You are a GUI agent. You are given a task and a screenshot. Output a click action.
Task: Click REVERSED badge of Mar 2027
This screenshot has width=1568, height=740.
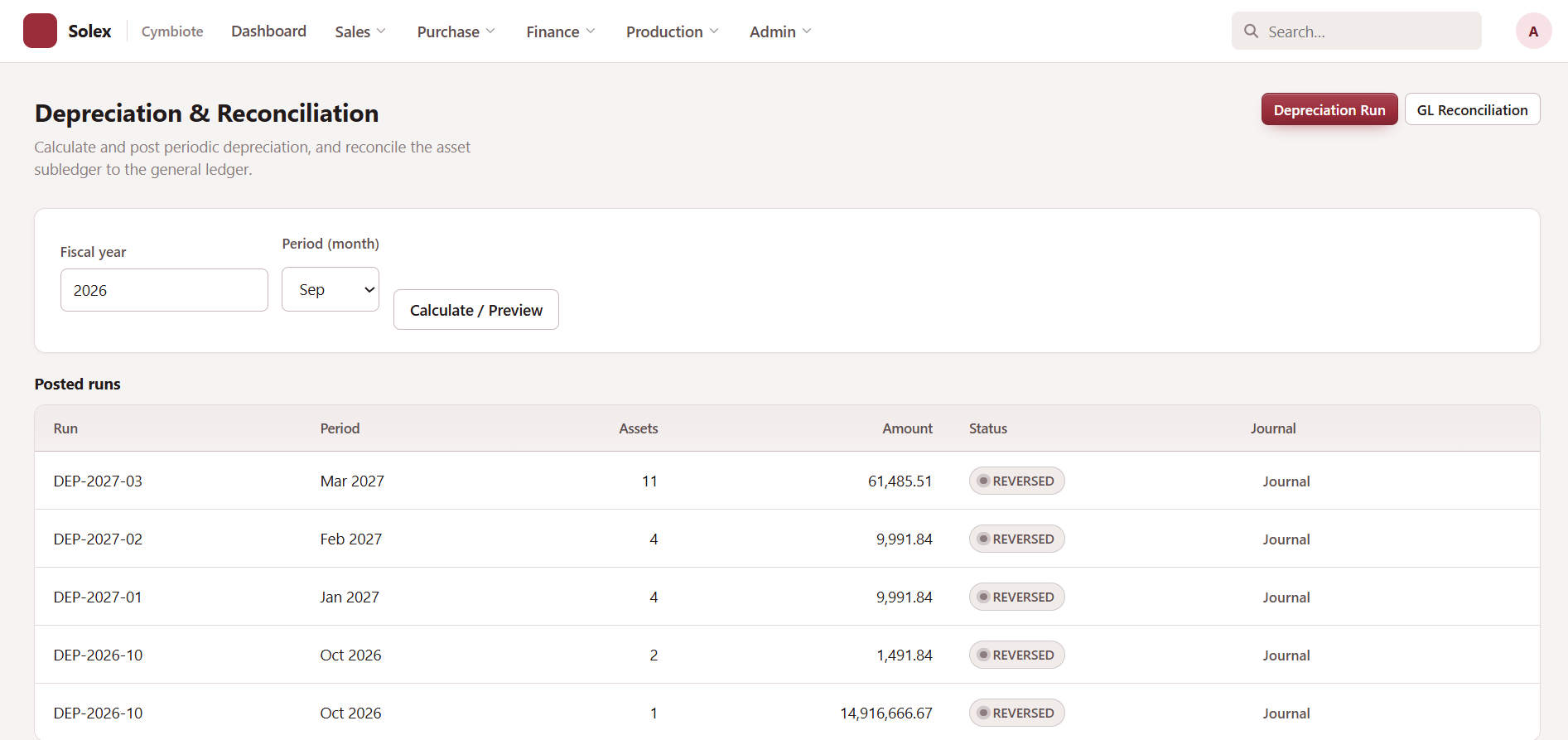point(1016,481)
